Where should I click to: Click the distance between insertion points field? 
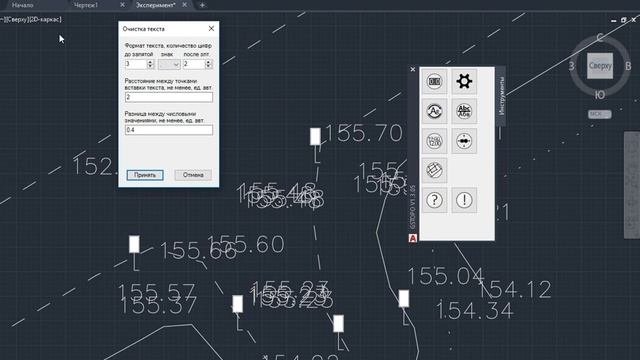169,97
